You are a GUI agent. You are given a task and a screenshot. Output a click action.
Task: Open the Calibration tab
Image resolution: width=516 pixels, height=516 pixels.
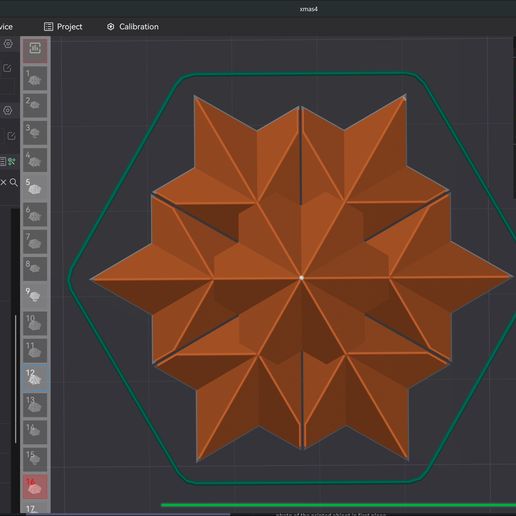tap(132, 27)
